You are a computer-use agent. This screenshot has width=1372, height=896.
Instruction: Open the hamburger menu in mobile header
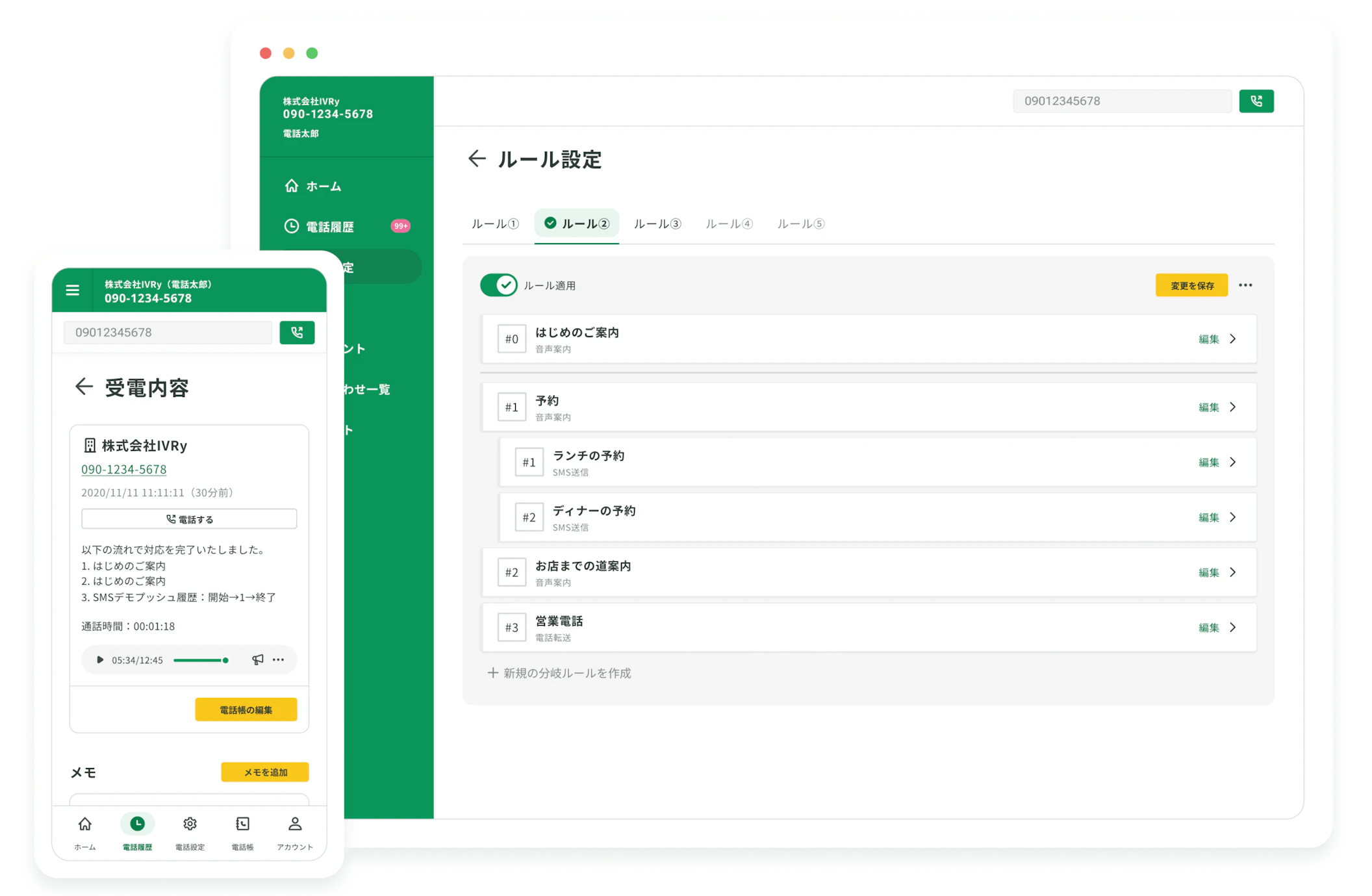[73, 290]
